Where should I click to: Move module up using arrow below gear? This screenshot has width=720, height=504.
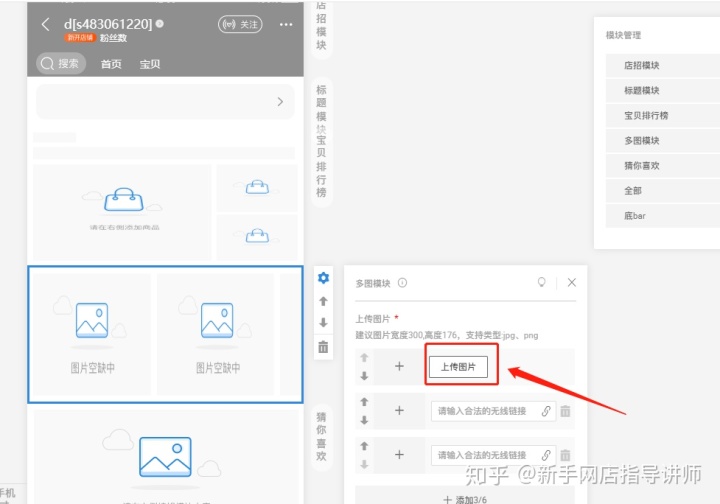click(323, 301)
